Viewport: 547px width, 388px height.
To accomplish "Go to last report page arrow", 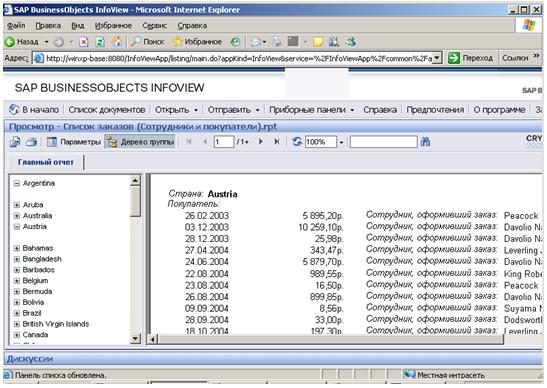I will coord(277,142).
